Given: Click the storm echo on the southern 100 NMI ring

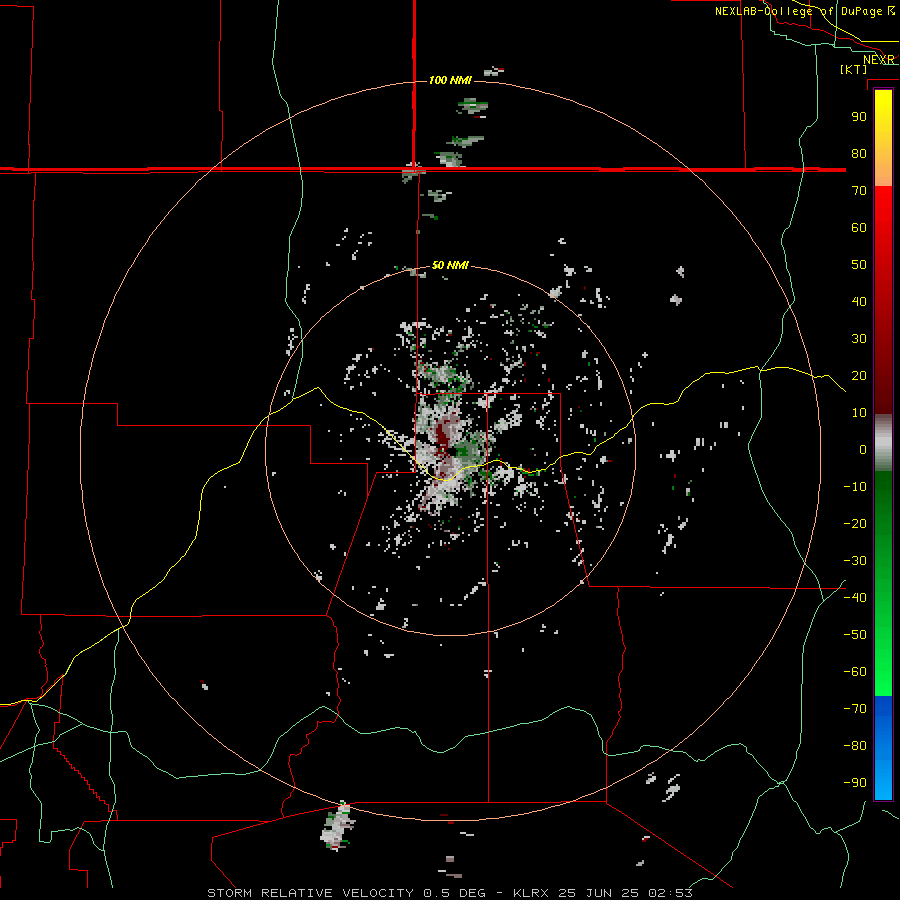Looking at the screenshot, I should click(x=338, y=827).
